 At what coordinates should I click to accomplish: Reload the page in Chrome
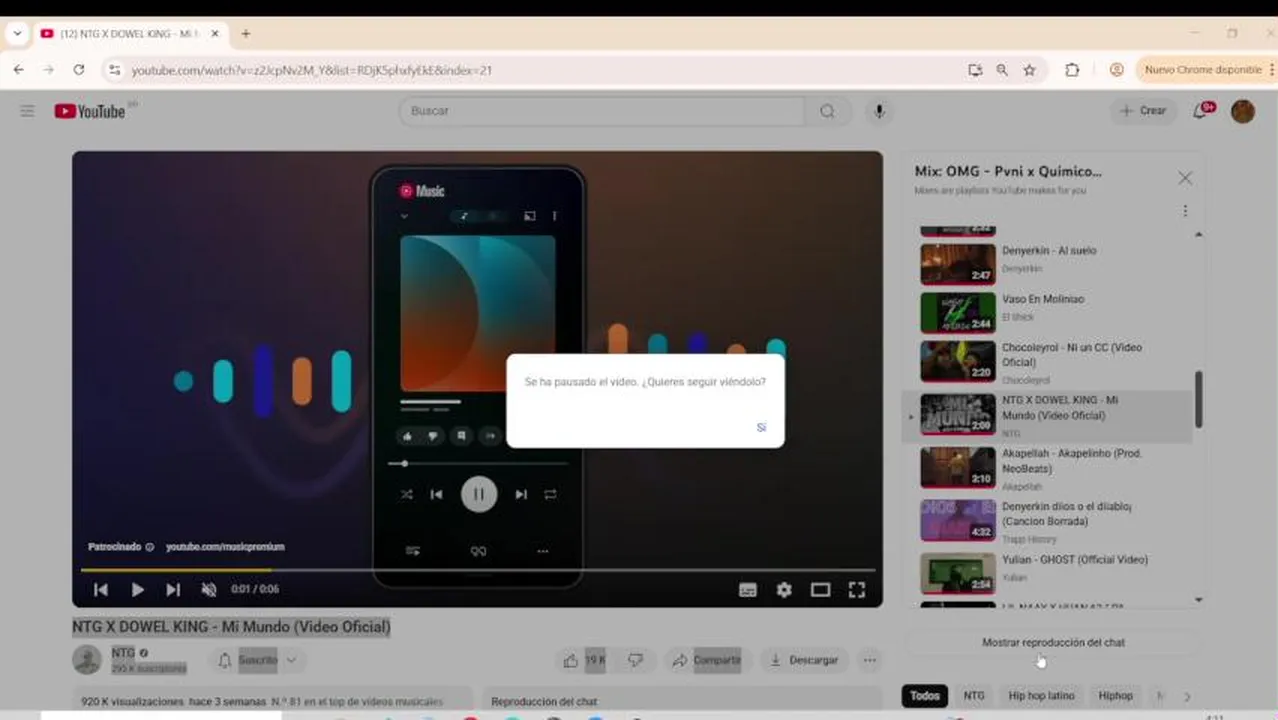point(78,70)
